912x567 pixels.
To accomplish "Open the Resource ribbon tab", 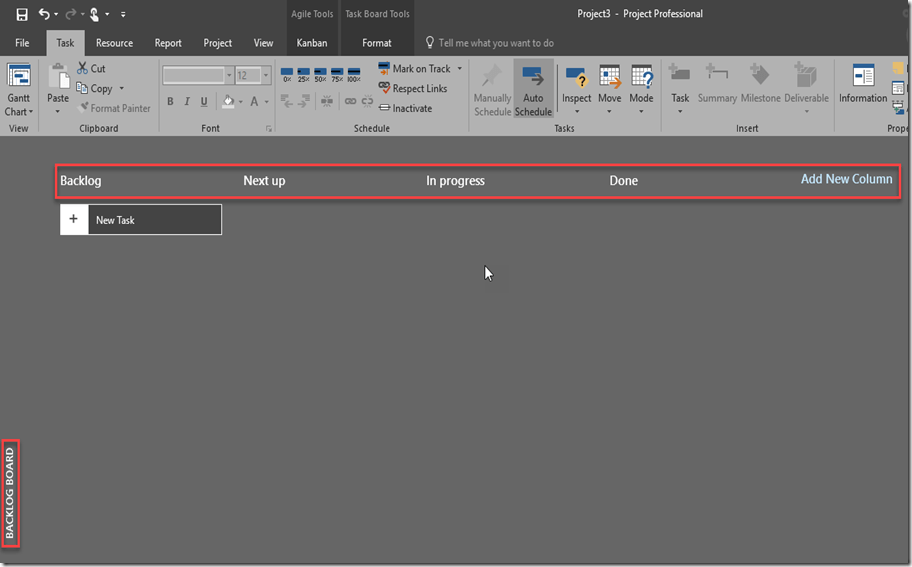I will [x=114, y=43].
